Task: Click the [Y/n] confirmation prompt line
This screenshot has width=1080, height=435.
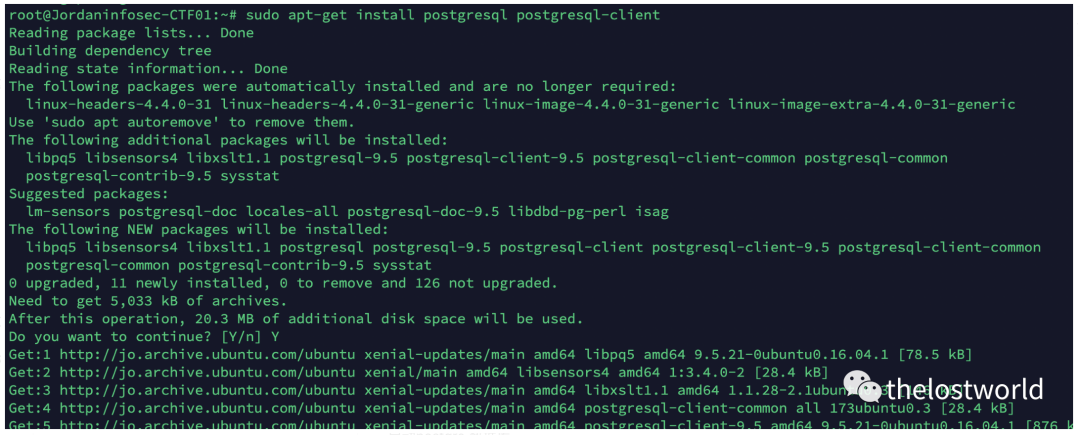Action: (x=144, y=337)
